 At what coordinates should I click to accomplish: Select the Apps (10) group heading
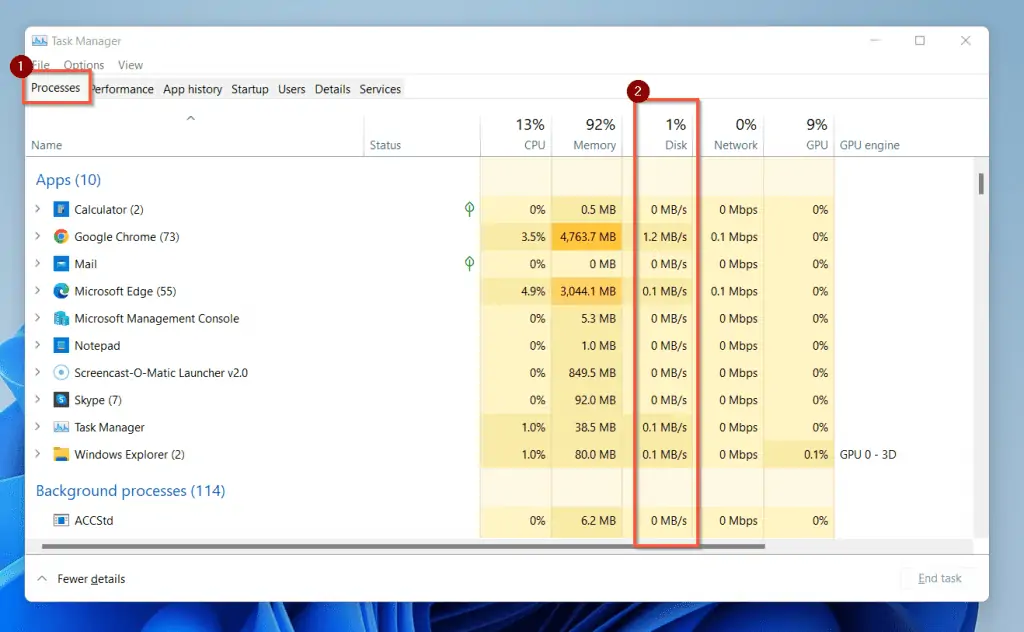click(68, 180)
